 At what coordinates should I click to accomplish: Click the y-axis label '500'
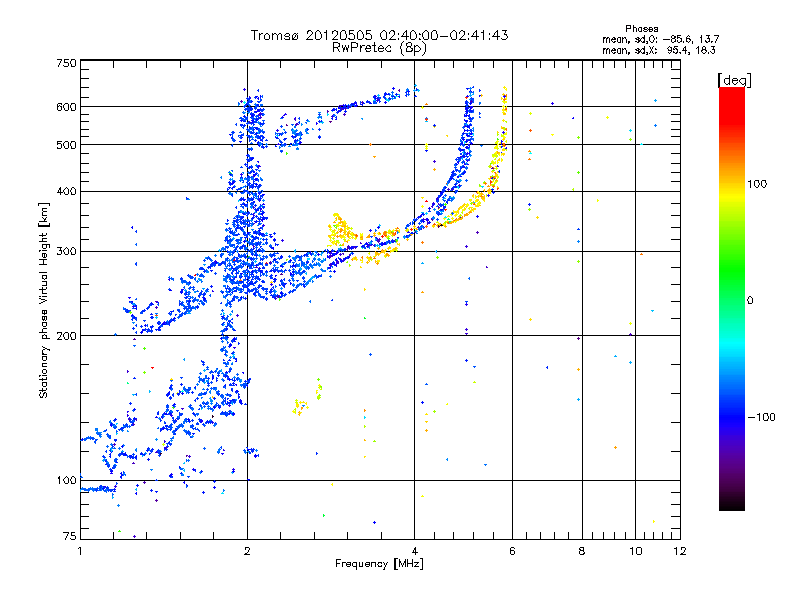pos(66,145)
